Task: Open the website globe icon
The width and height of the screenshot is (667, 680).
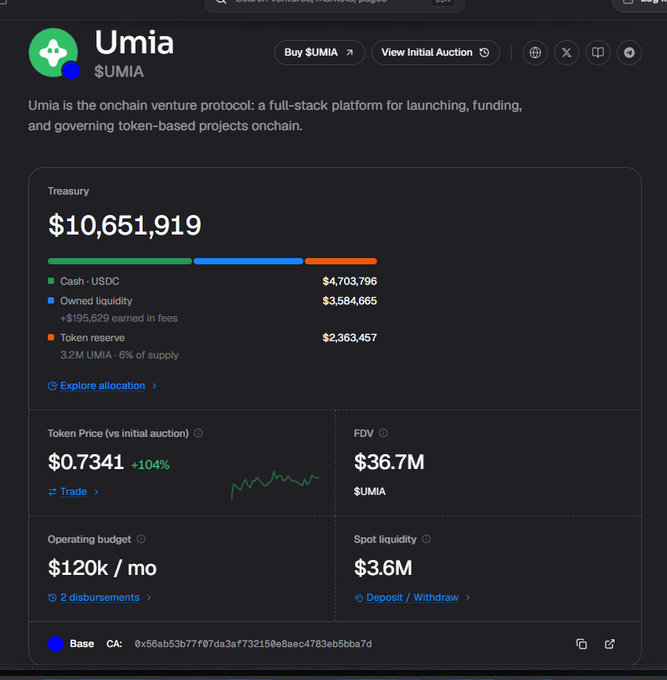Action: (535, 52)
